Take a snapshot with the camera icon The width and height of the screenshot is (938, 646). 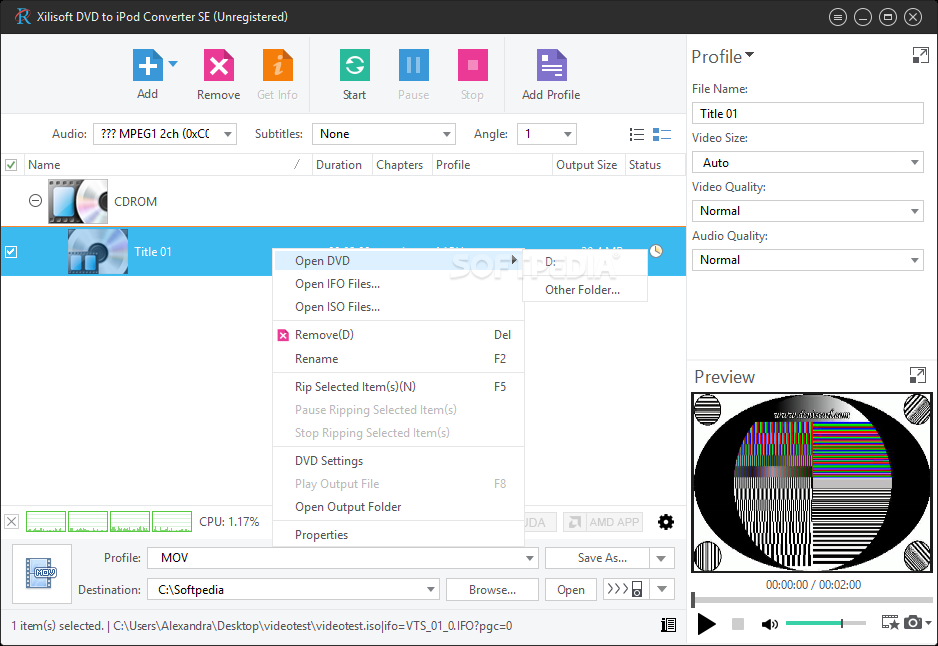pyautogui.click(x=912, y=623)
